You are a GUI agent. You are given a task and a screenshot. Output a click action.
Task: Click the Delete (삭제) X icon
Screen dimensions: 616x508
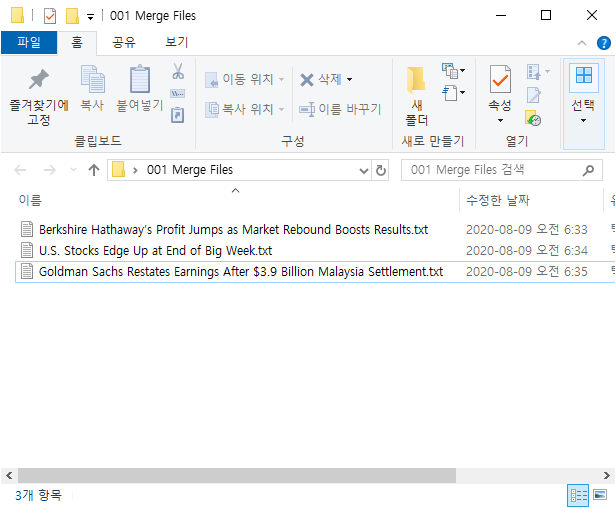[x=307, y=80]
